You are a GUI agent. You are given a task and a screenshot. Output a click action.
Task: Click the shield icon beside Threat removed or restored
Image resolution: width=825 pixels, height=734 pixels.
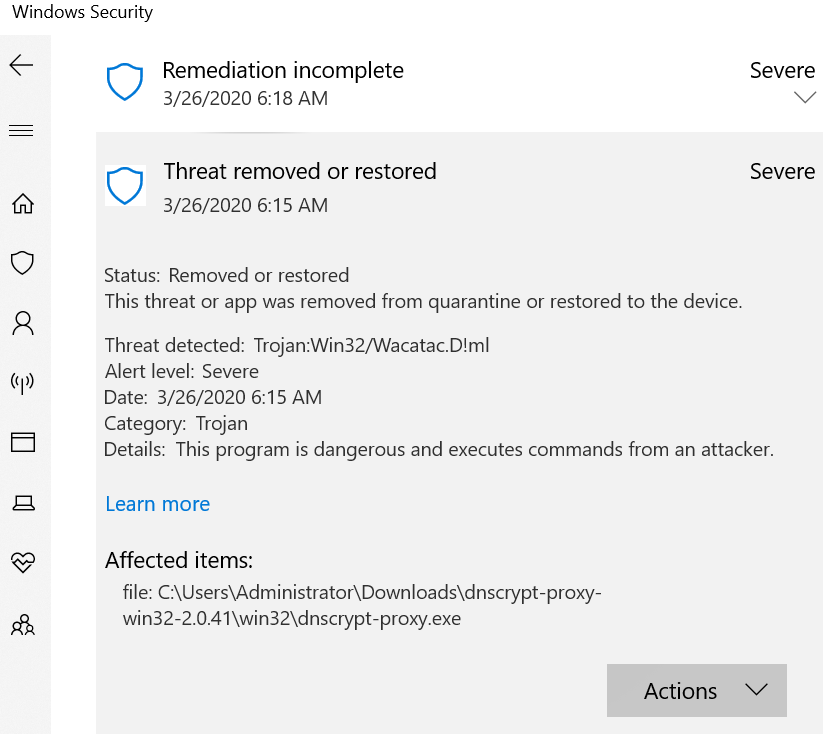[x=124, y=186]
